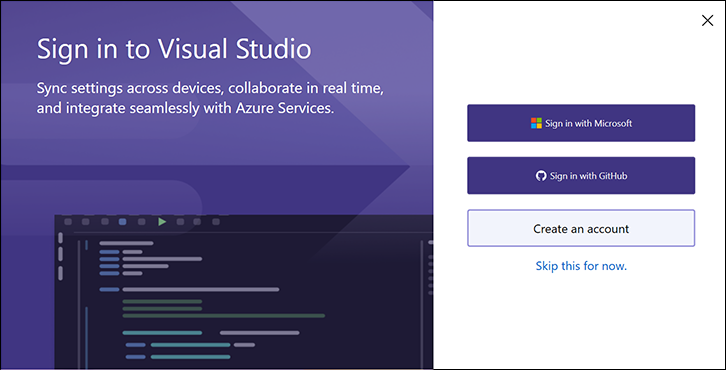Click the longest green code line in illustration
The width and height of the screenshot is (726, 370).
[x=224, y=316]
